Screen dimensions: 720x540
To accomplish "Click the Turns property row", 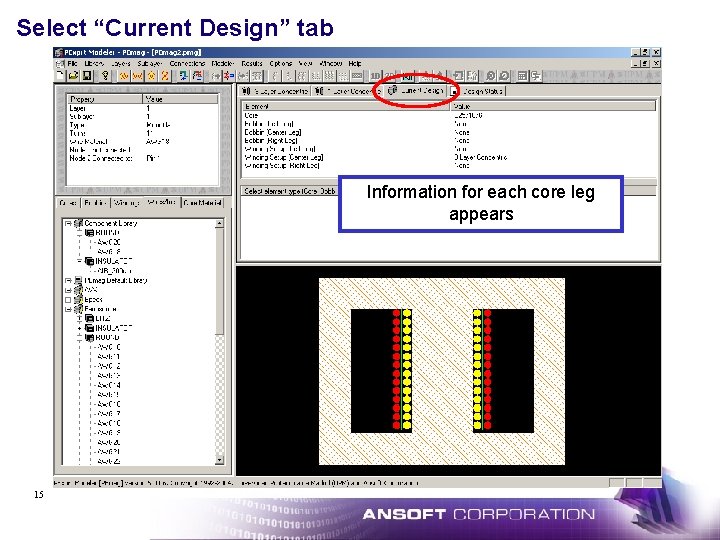I will 142,133.
